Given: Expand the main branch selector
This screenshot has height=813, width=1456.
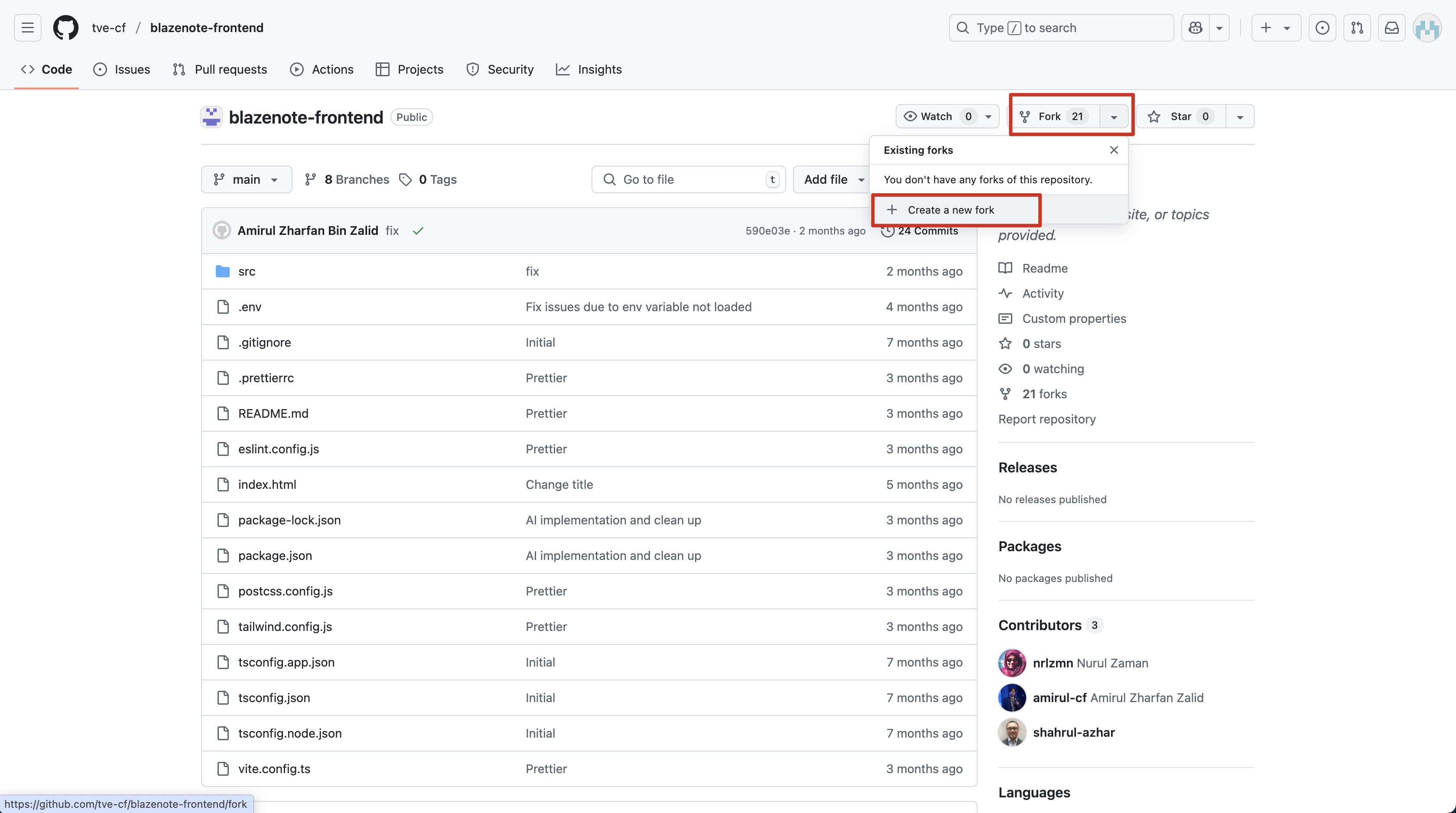Looking at the screenshot, I should 247,179.
